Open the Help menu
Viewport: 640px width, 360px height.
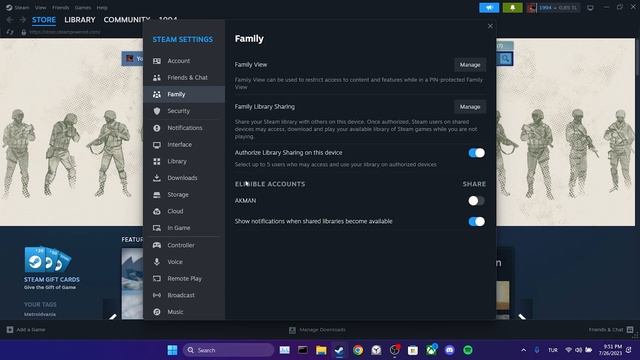pyautogui.click(x=102, y=7)
